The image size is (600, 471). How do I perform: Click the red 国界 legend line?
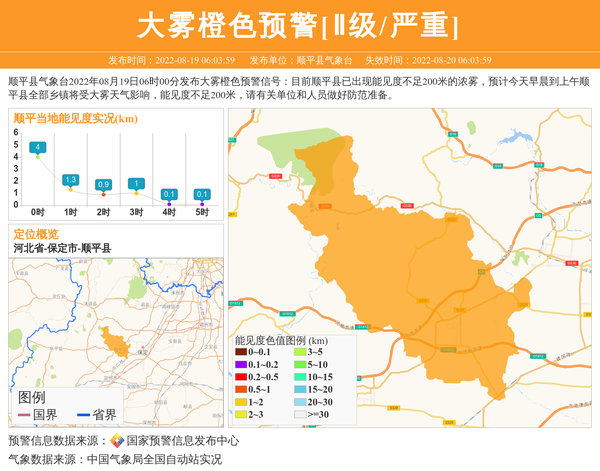click(x=24, y=415)
